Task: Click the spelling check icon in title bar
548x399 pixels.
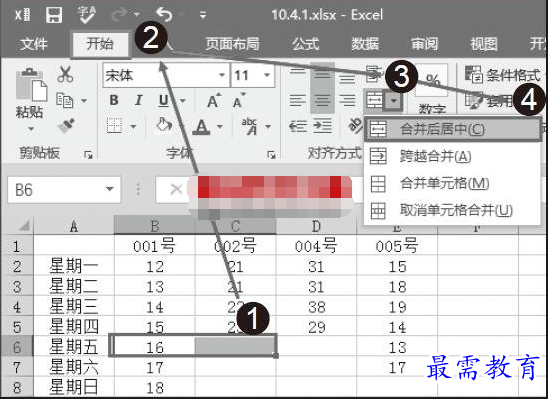Action: (86, 15)
